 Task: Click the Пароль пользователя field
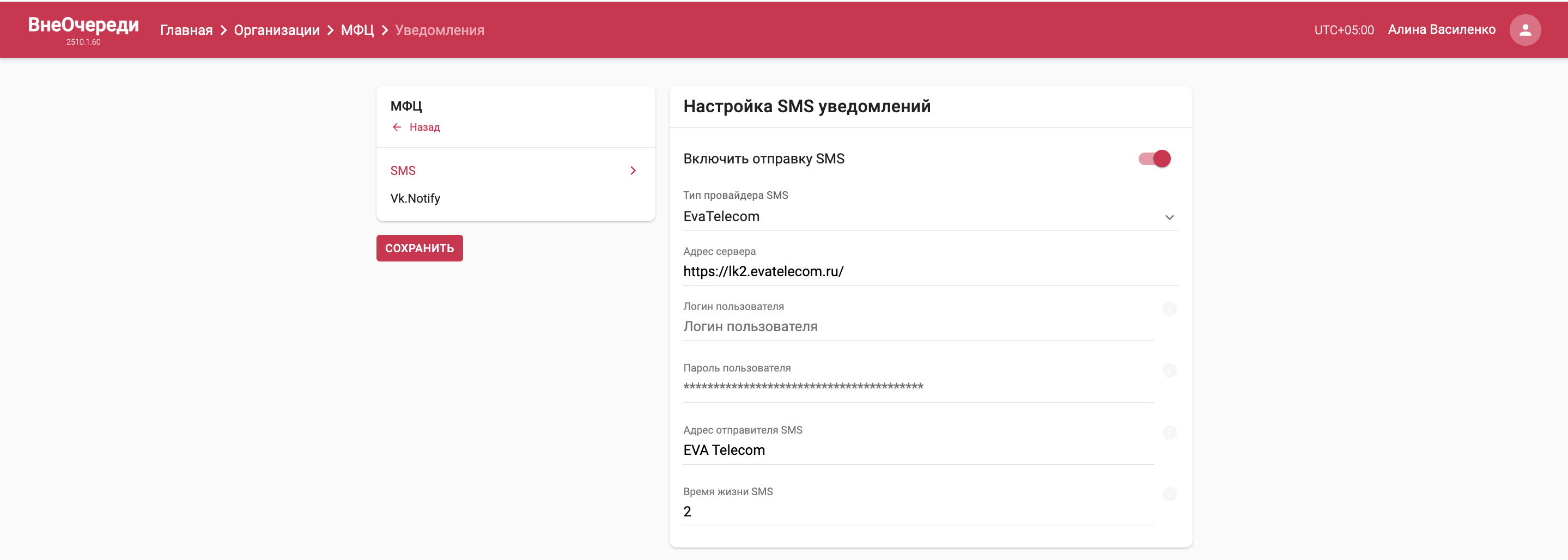coord(918,387)
